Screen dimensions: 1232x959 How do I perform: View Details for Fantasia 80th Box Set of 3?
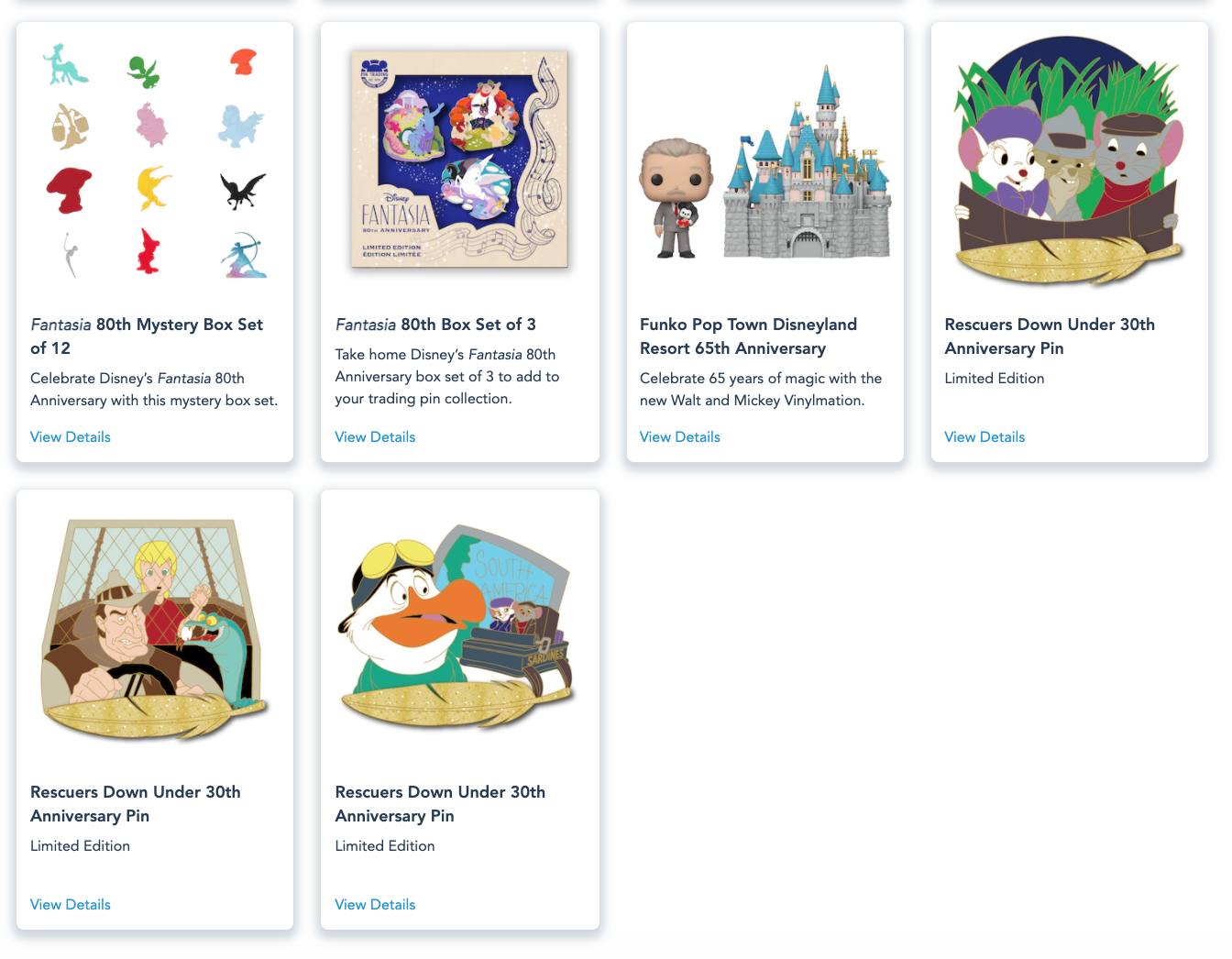(375, 437)
